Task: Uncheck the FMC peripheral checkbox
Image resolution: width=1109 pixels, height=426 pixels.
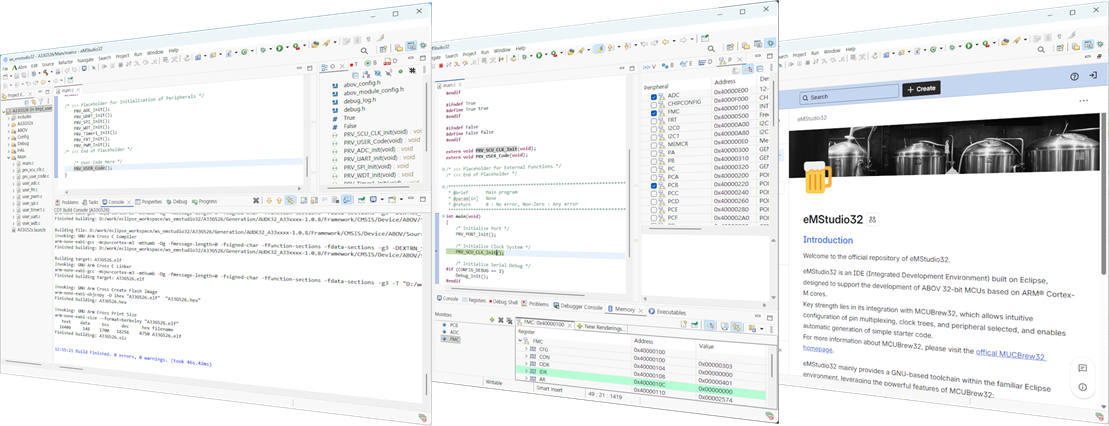Action: coord(654,114)
